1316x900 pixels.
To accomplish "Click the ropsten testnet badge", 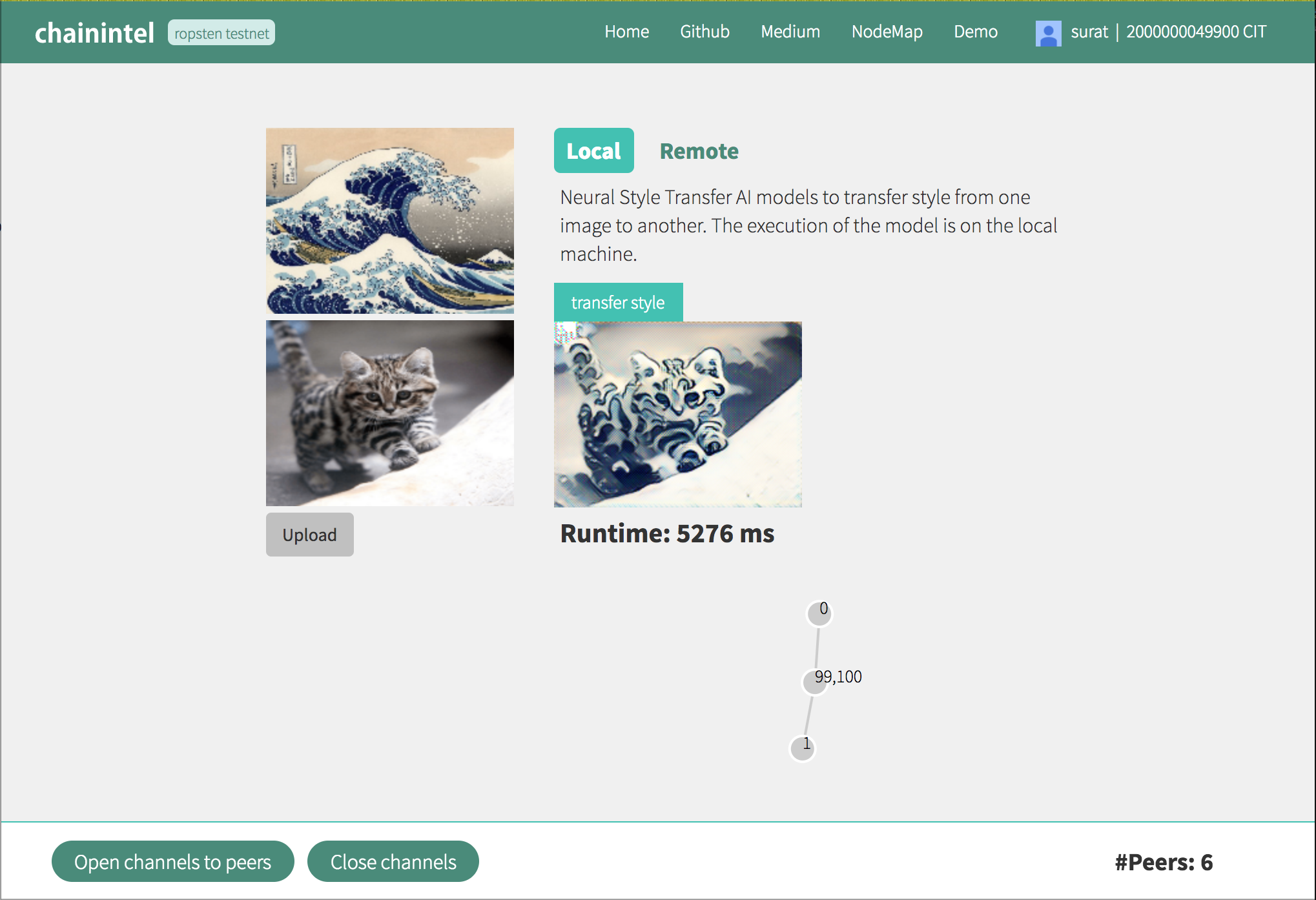I will click(221, 33).
